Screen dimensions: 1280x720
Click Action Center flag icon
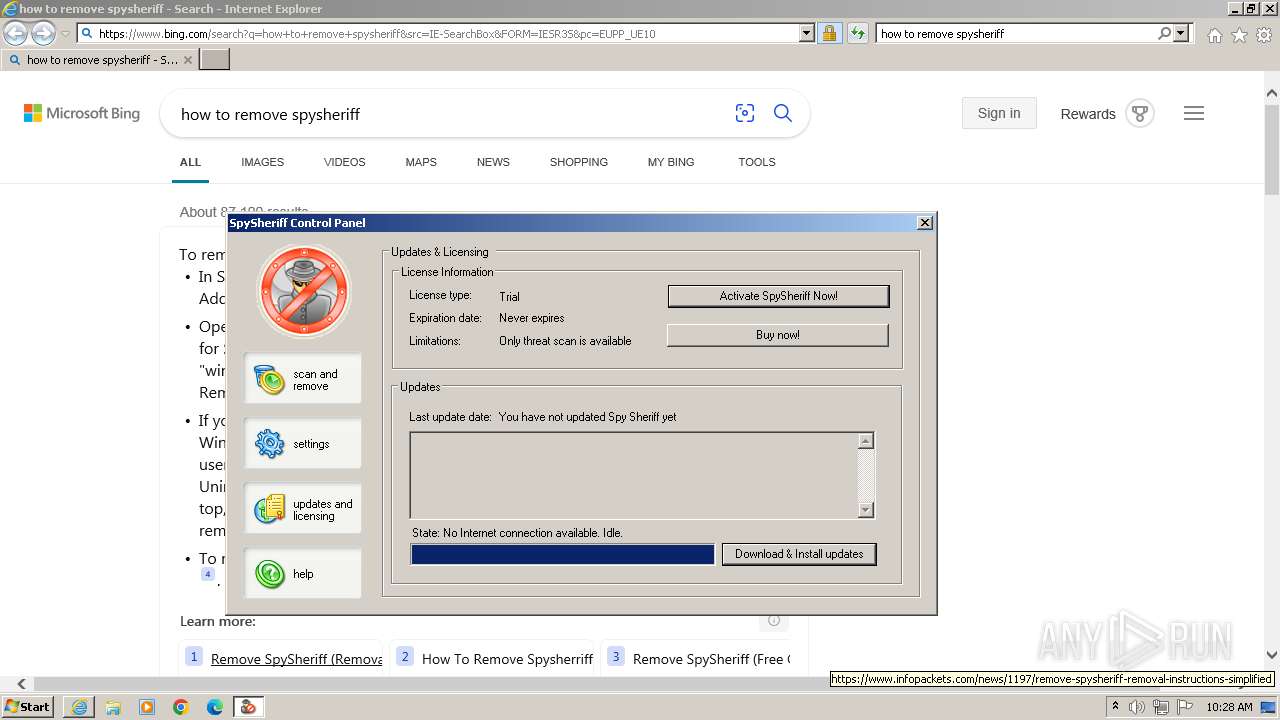coord(1186,707)
